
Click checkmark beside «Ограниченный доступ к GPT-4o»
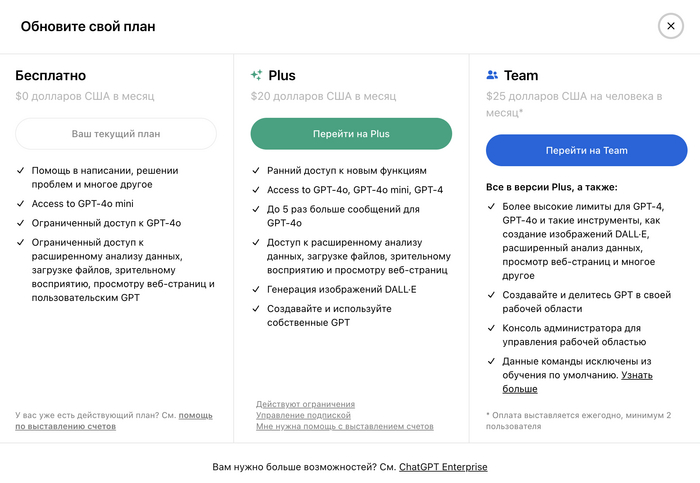pos(21,224)
